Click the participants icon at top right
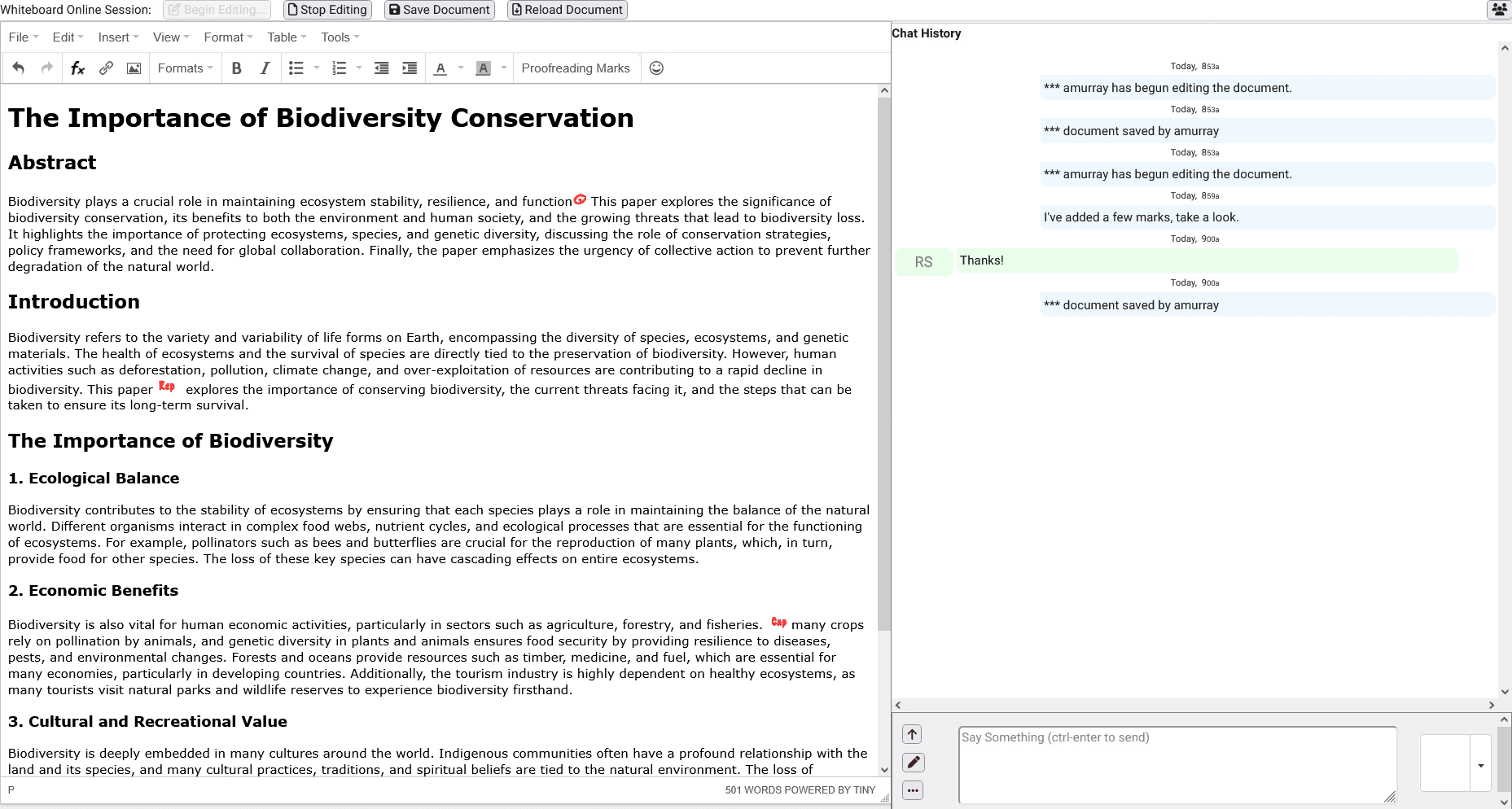The width and height of the screenshot is (1512, 809). pyautogui.click(x=1499, y=10)
